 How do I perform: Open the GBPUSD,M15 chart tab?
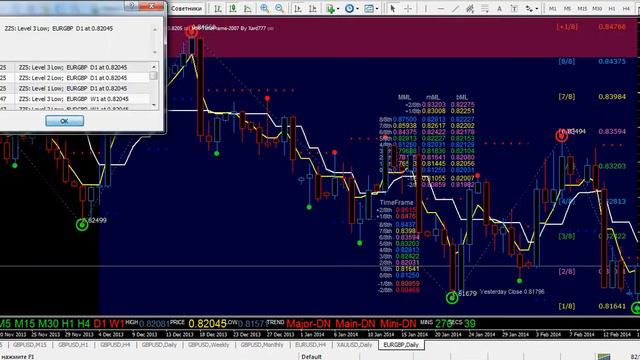point(29,345)
